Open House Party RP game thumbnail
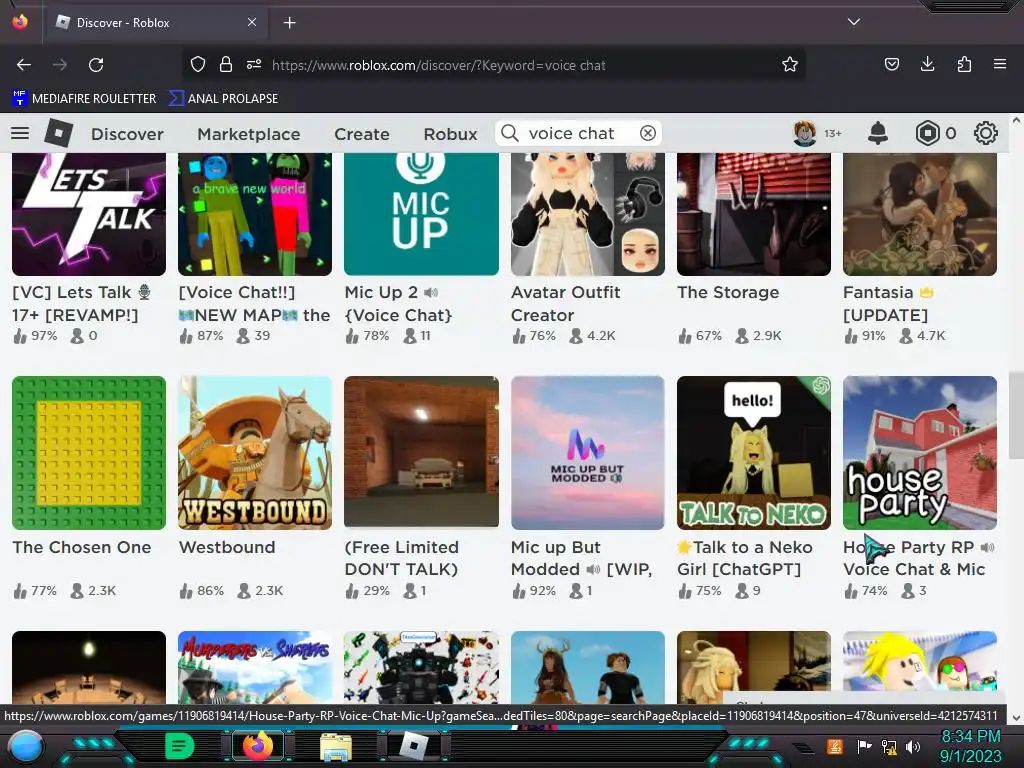 [x=920, y=453]
